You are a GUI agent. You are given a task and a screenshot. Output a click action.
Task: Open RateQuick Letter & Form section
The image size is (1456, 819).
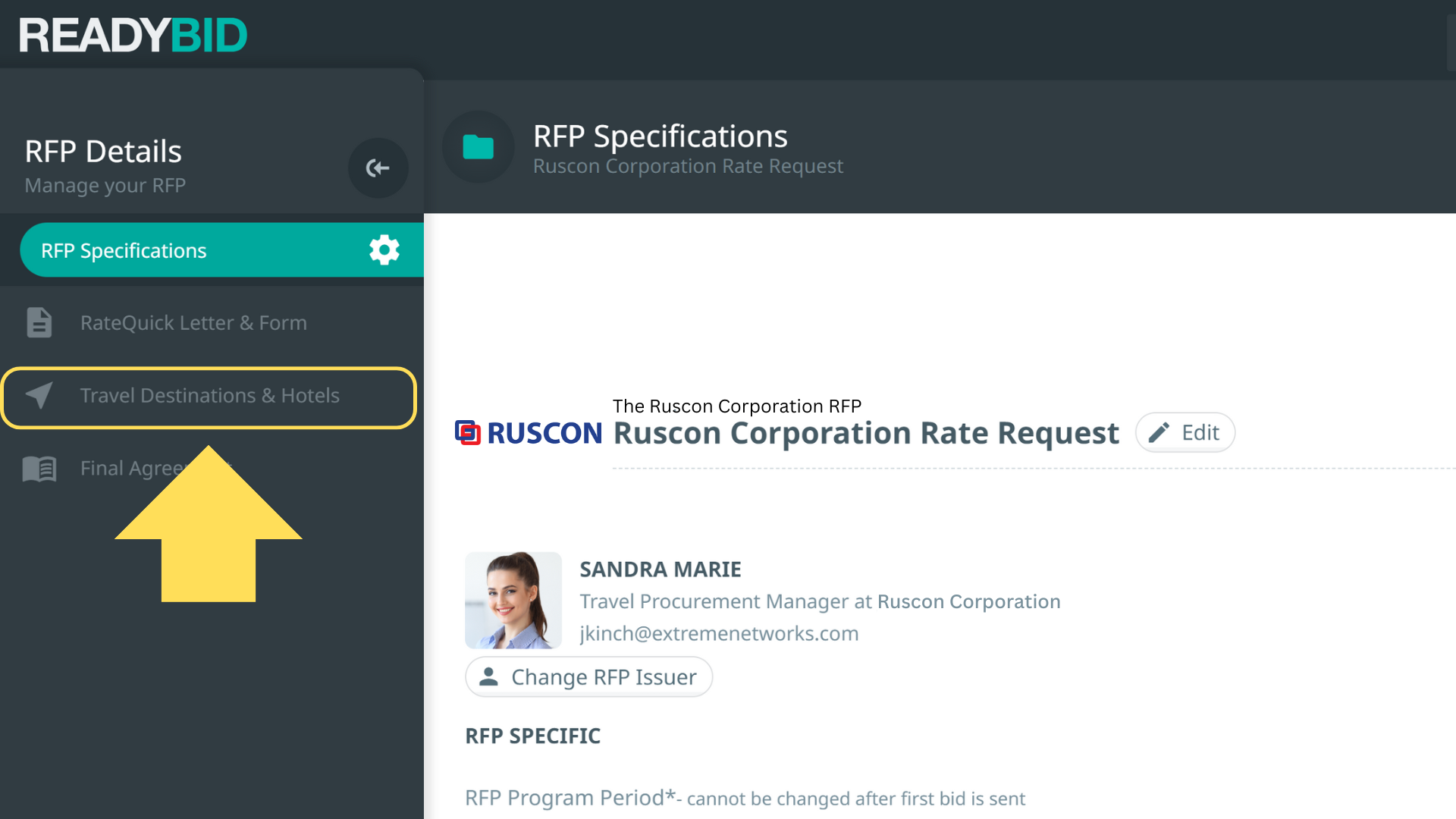tap(193, 323)
